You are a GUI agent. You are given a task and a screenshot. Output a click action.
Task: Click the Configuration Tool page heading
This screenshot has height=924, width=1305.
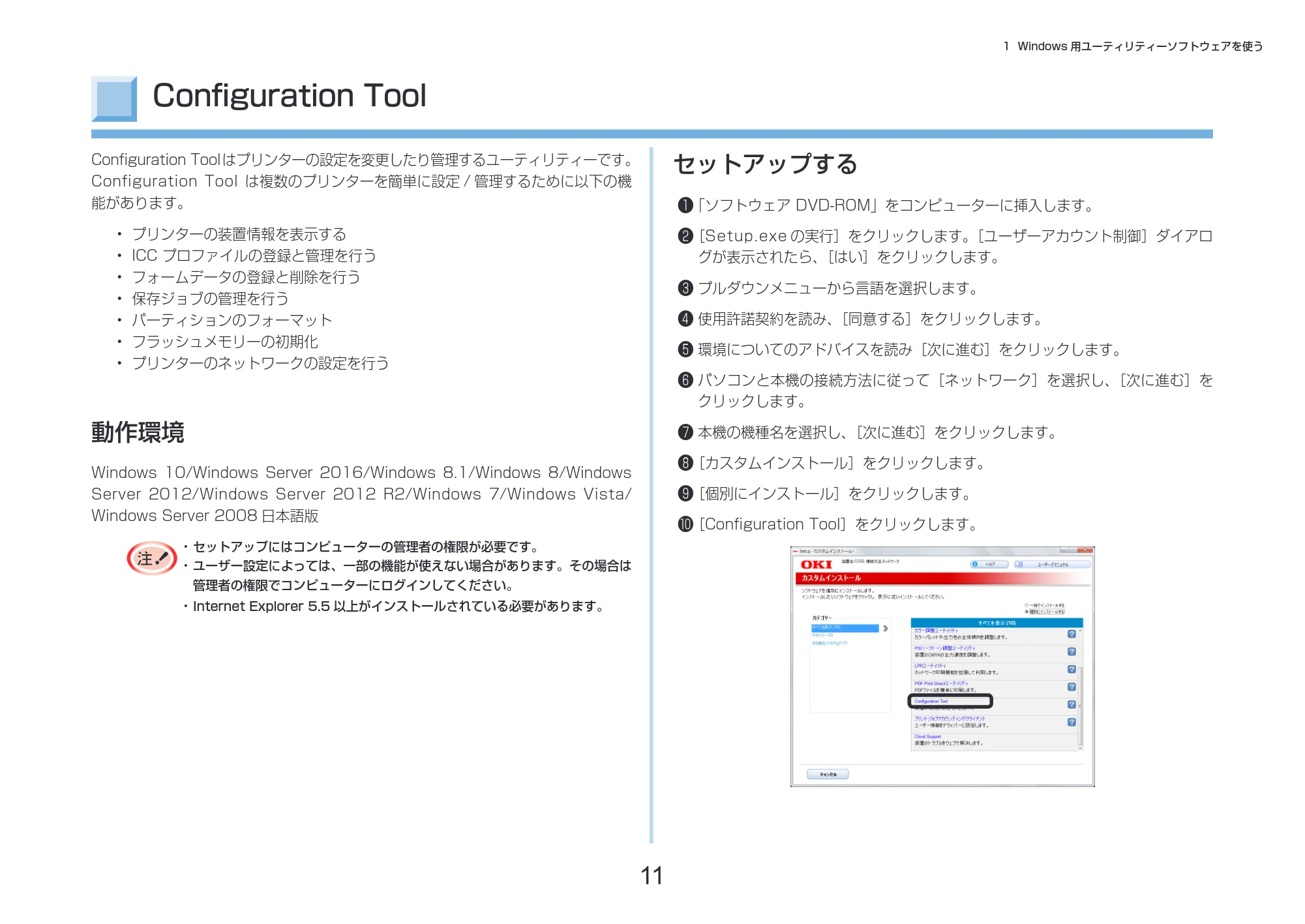(289, 96)
